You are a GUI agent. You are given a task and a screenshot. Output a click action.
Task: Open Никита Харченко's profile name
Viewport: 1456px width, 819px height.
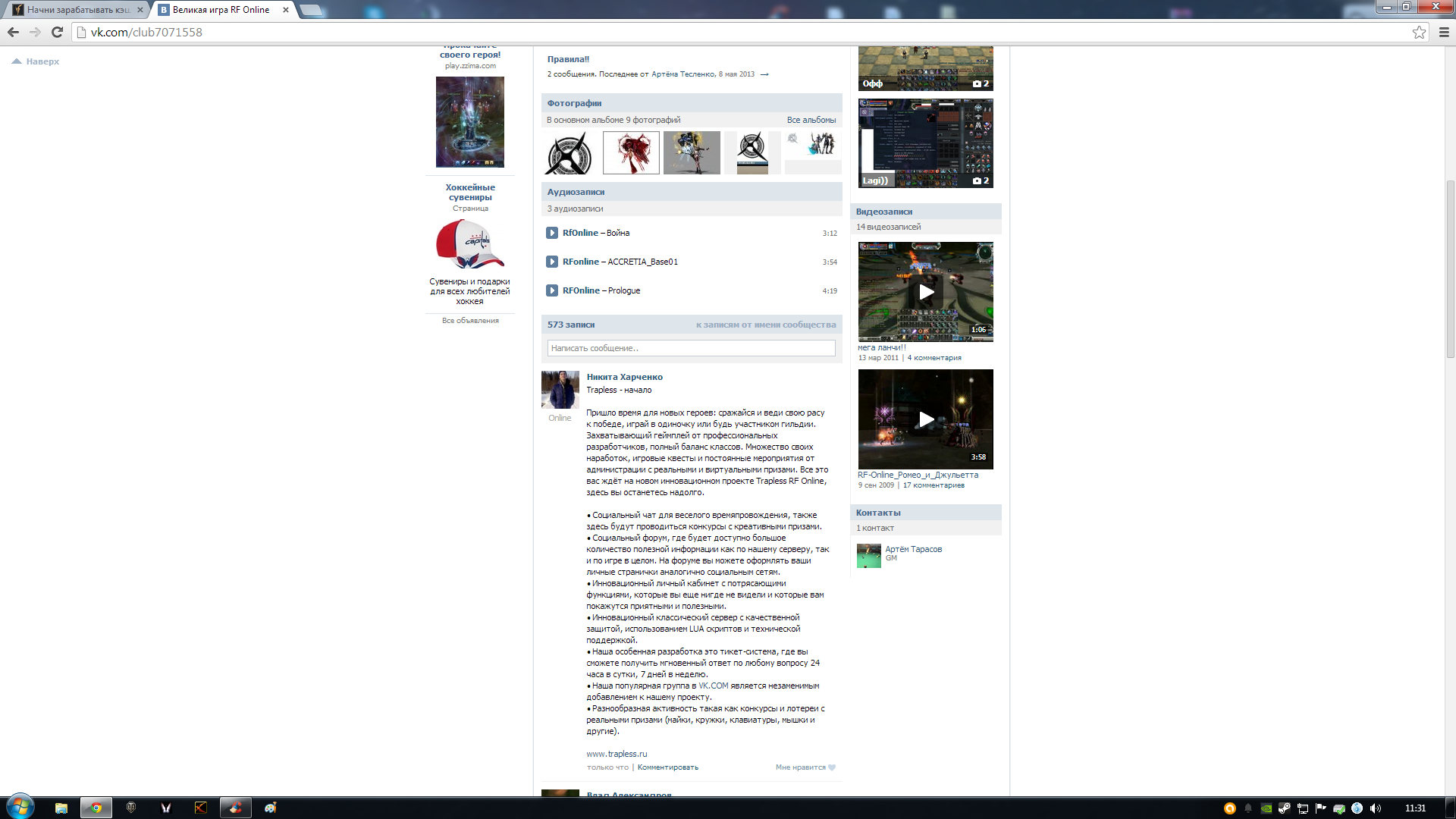coord(624,377)
